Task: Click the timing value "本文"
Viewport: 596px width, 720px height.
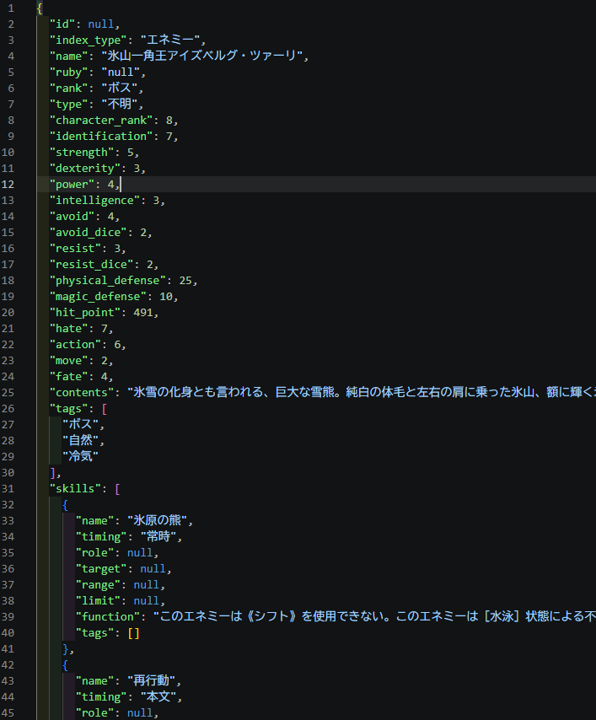Action: (x=158, y=697)
